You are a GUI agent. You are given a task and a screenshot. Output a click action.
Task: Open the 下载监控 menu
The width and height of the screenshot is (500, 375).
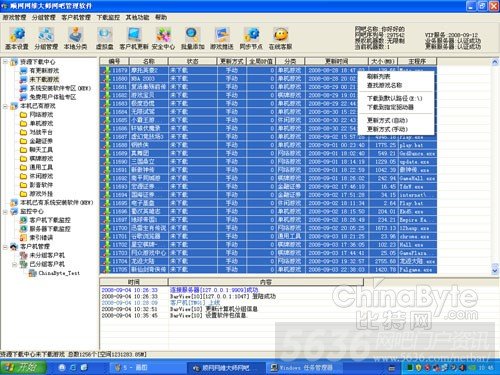[x=108, y=17]
